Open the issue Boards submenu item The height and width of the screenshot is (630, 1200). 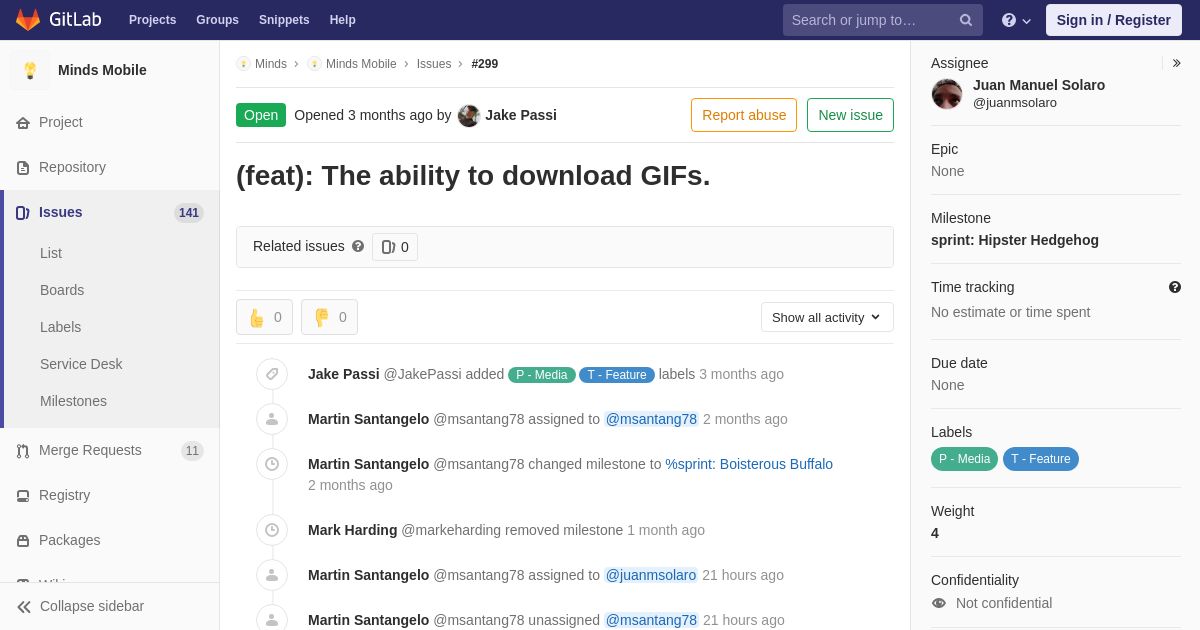click(62, 290)
